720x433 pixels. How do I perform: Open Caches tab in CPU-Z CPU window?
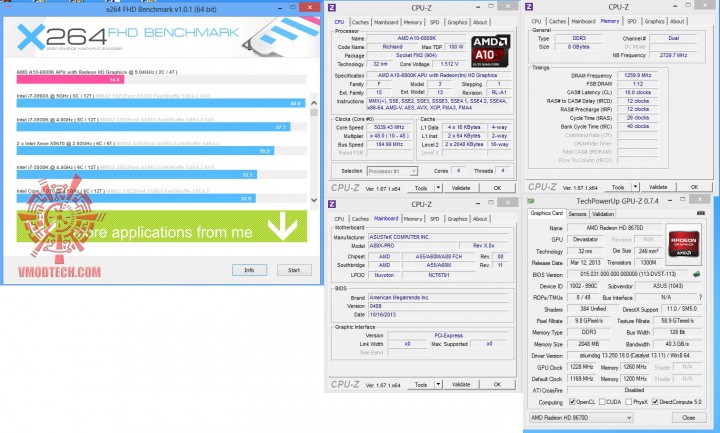tap(360, 22)
